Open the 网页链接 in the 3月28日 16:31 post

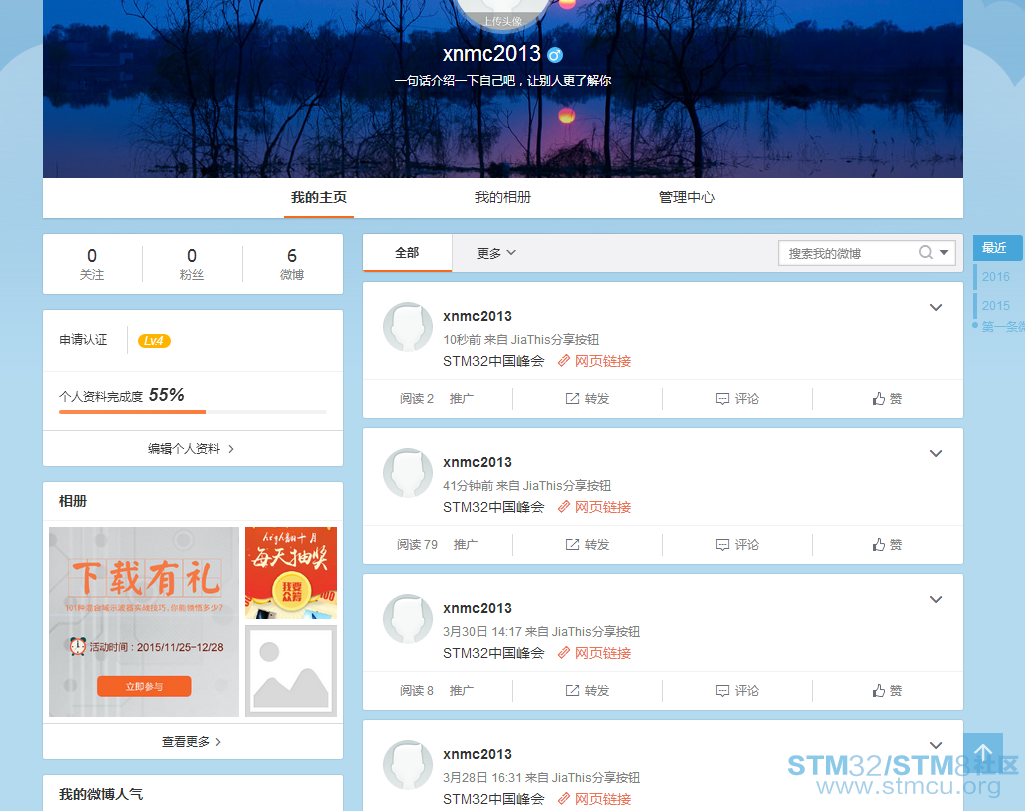tap(595, 799)
